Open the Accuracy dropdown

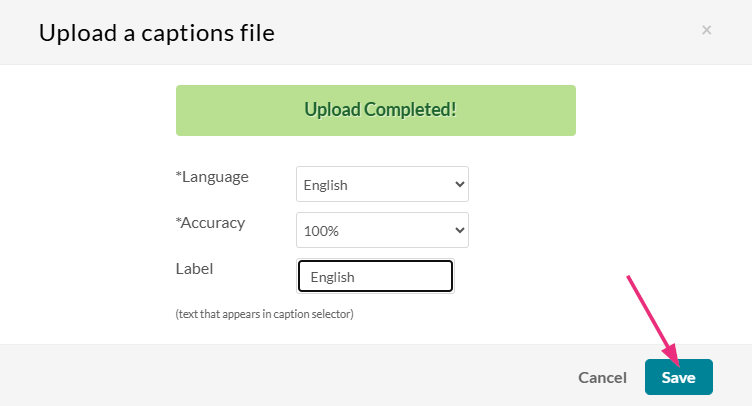coord(382,230)
